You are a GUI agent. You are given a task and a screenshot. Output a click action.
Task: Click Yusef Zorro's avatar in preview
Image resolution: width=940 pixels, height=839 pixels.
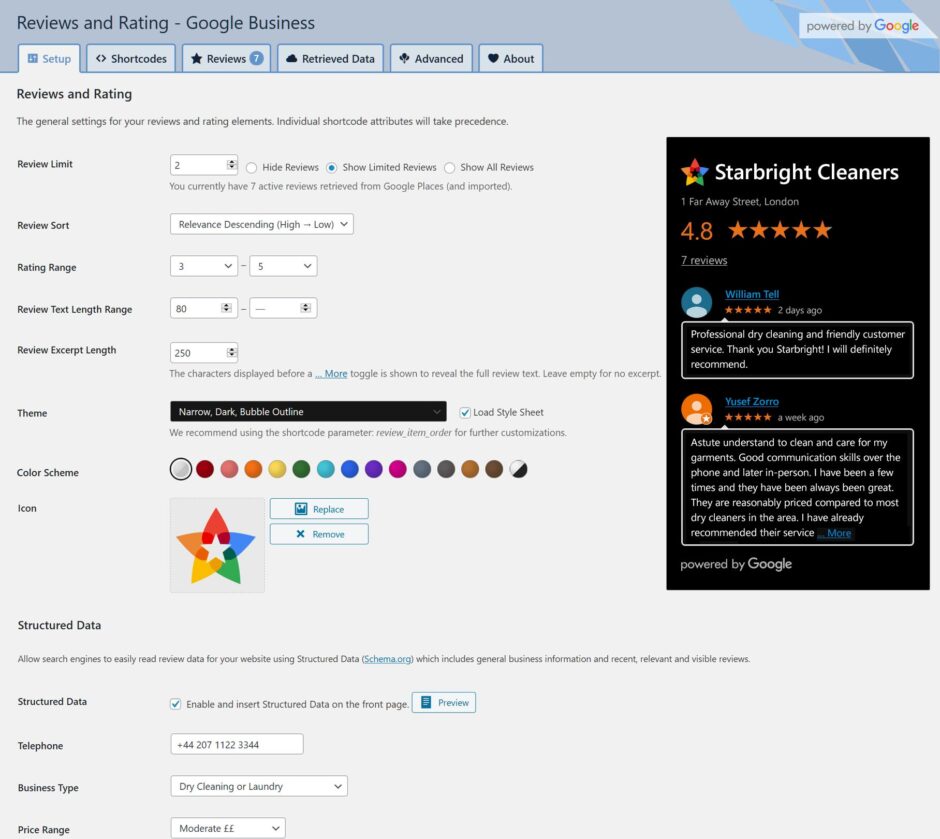(697, 409)
